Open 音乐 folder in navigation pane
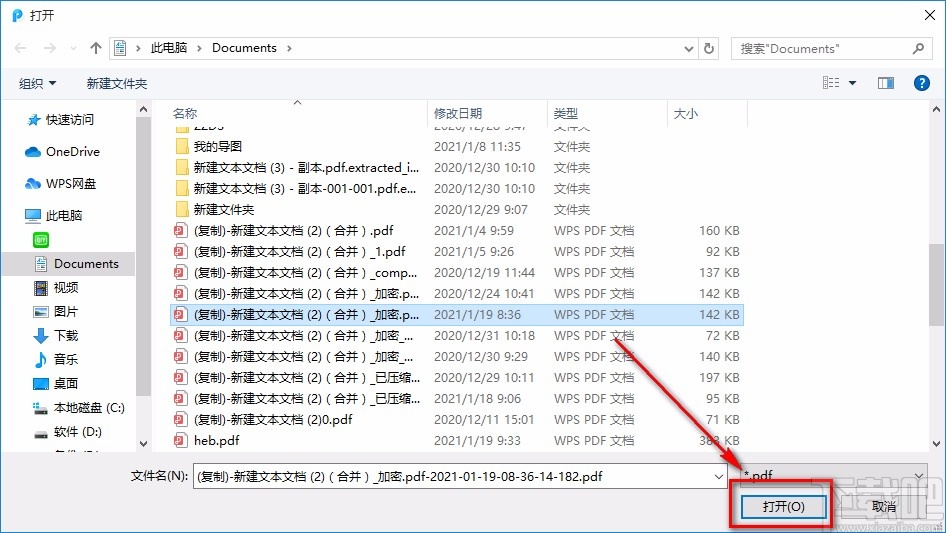 56,360
